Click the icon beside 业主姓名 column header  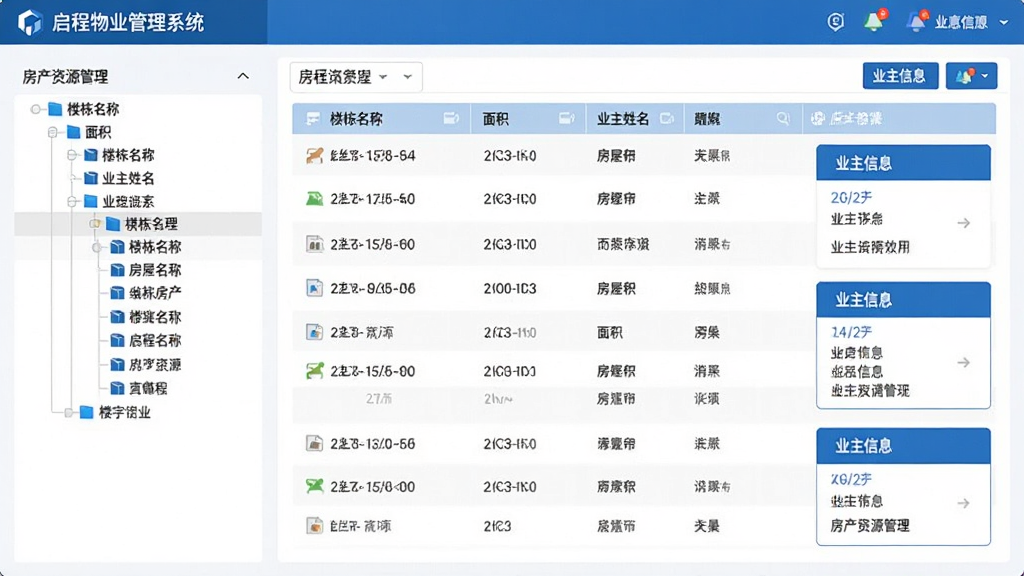pyautogui.click(x=667, y=118)
